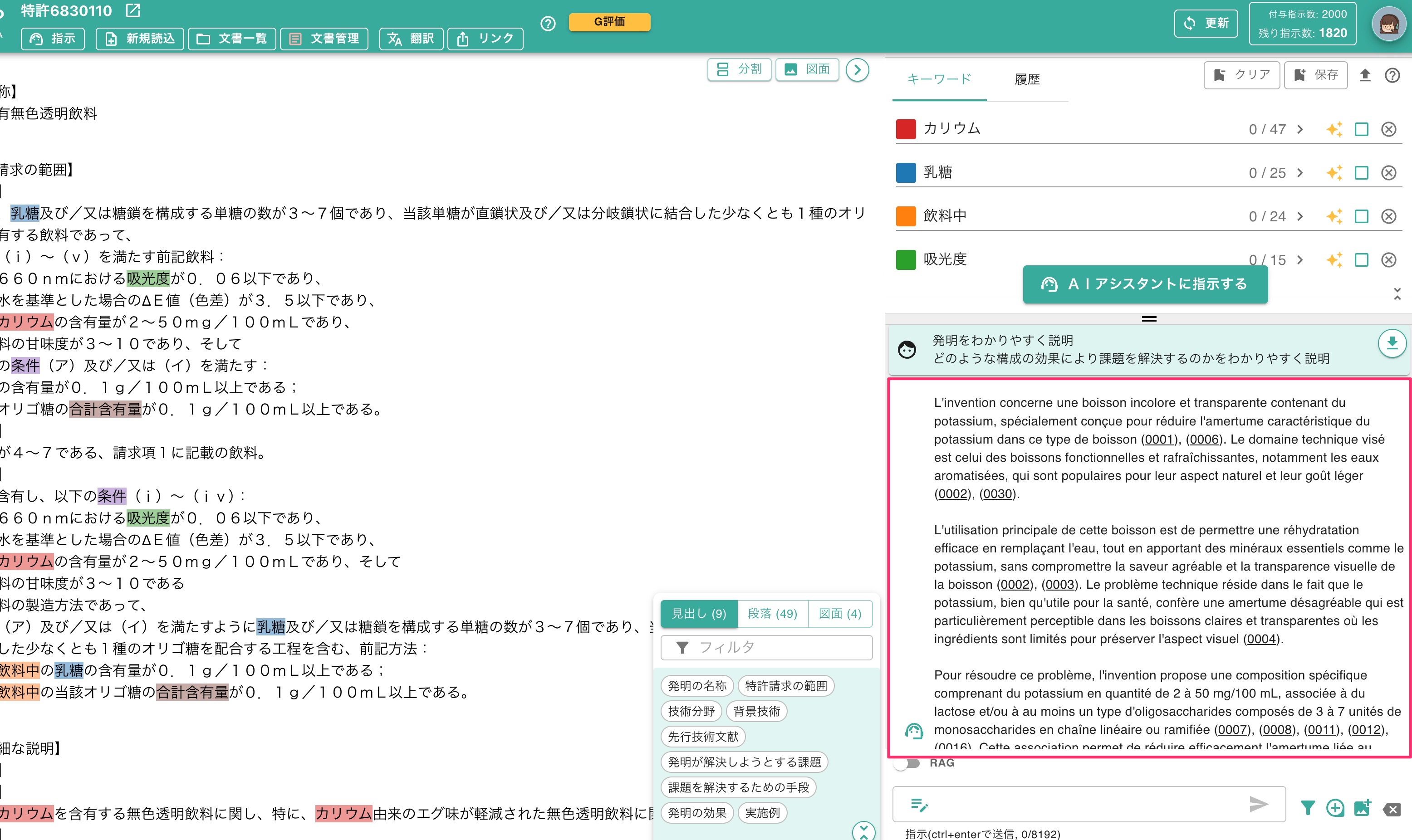This screenshot has height=840, width=1412.
Task: Click the user avatar profile picture
Action: (1389, 24)
